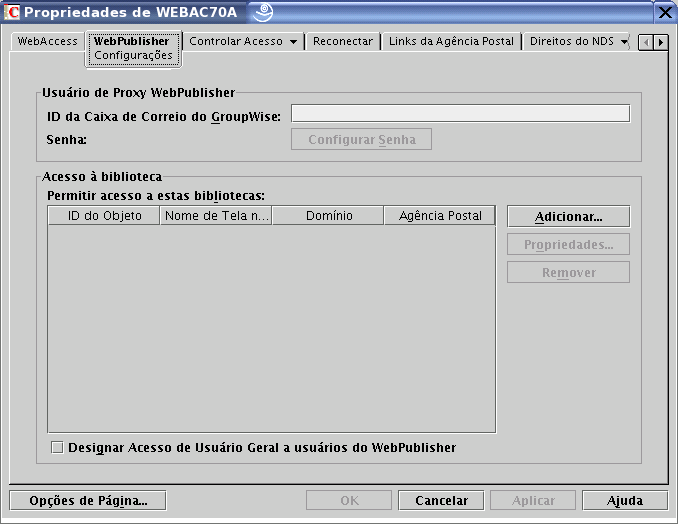Image resolution: width=678 pixels, height=524 pixels.
Task: Open Opções de Página...
Action: coord(88,501)
